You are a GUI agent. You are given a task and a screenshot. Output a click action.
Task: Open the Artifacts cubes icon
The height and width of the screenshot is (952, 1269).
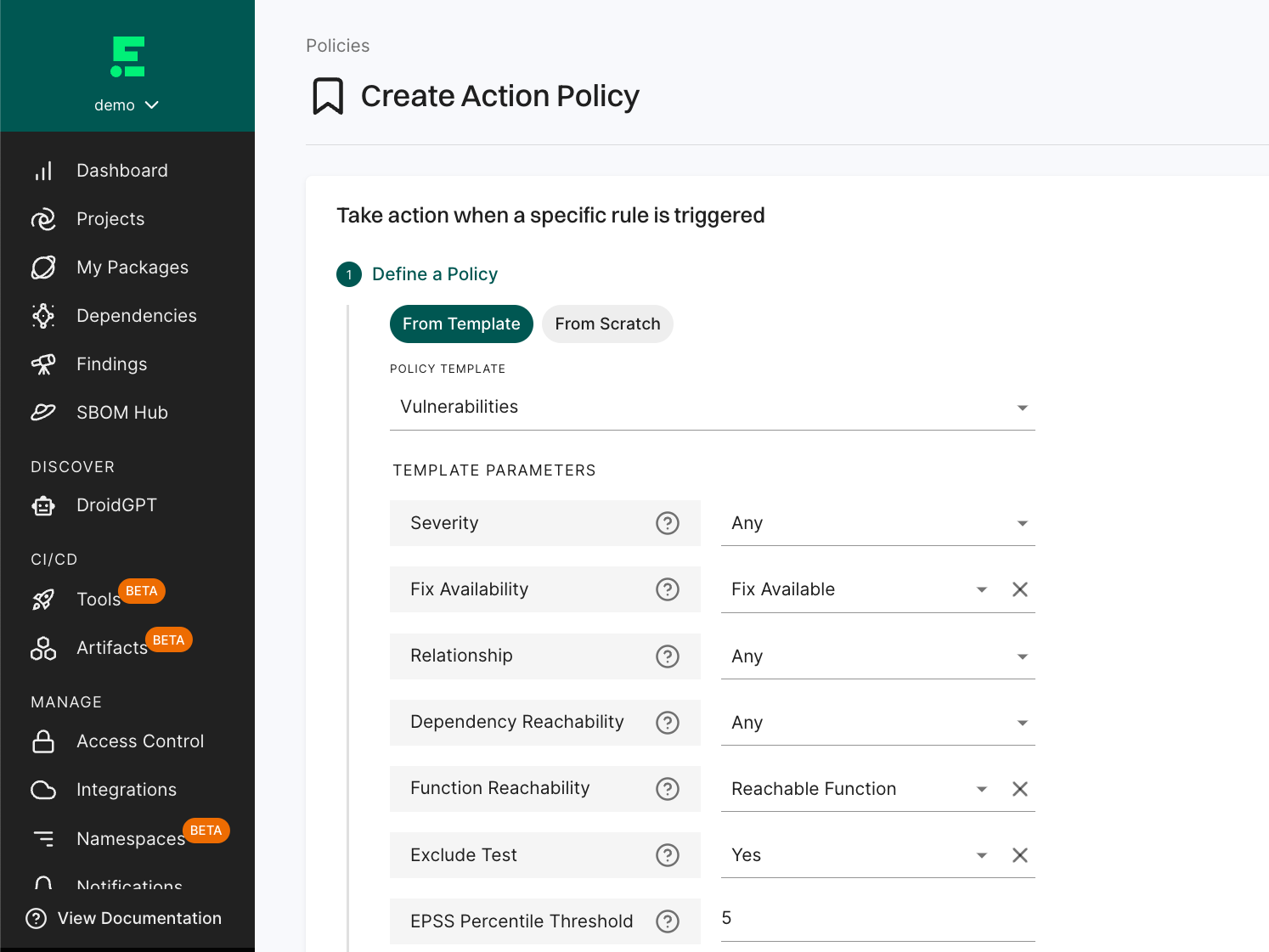[x=43, y=648]
